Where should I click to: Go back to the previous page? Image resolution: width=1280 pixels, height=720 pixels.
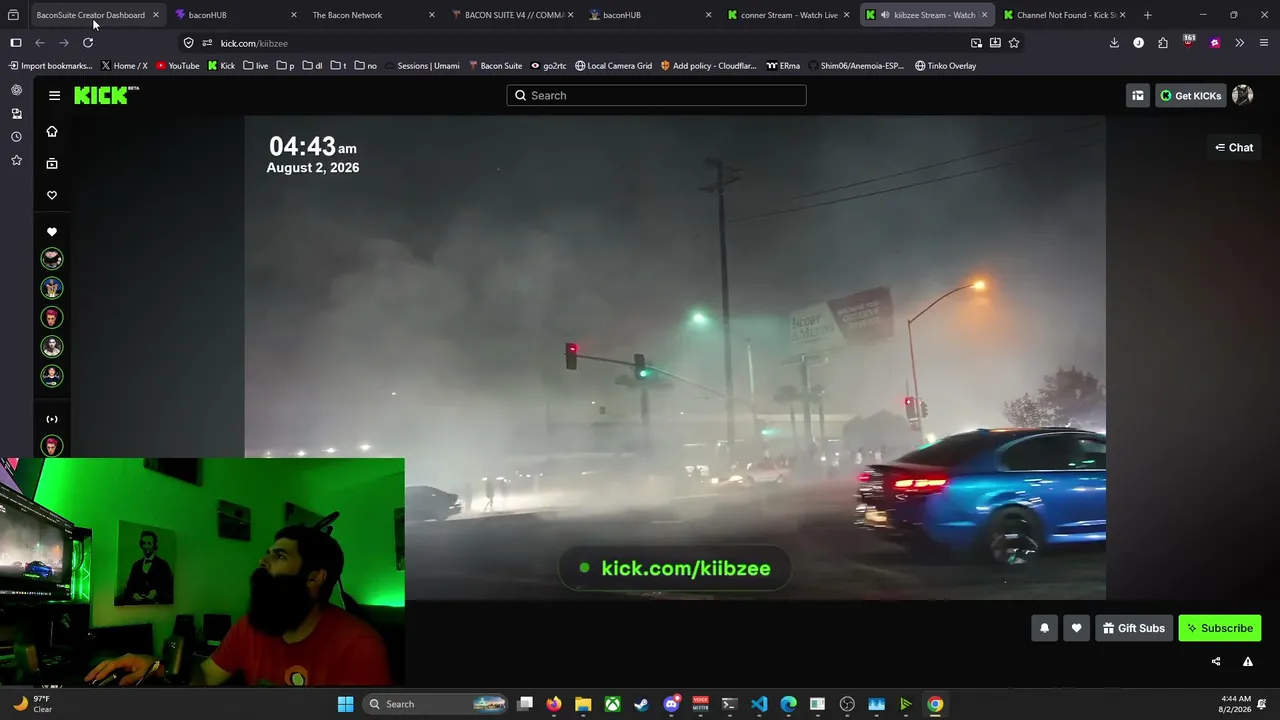pos(40,43)
